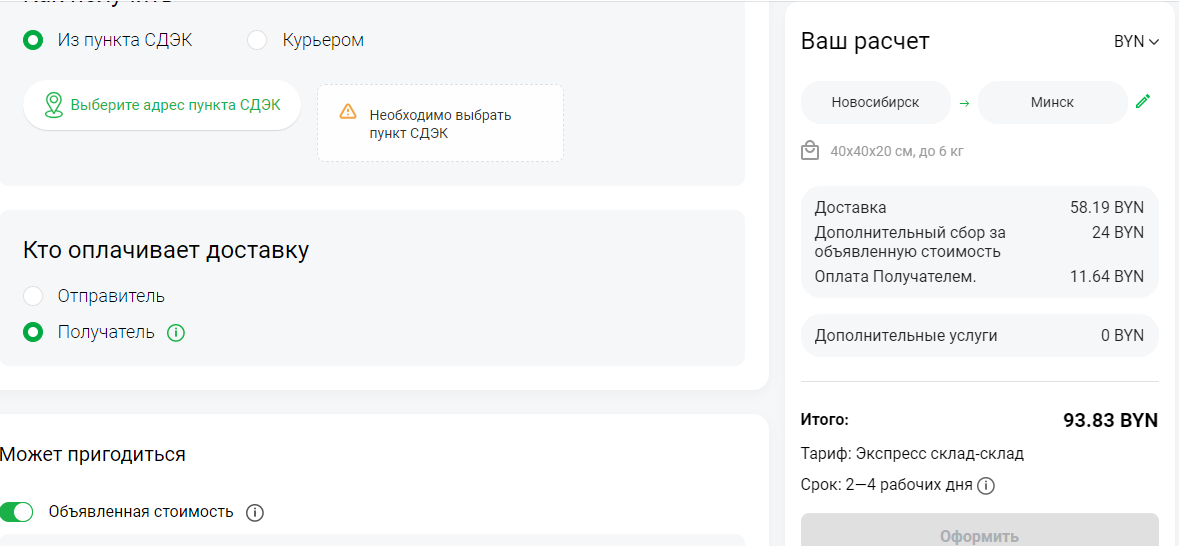The image size is (1179, 546).
Task: Click the orange warning triangle icon
Action: pos(347,112)
